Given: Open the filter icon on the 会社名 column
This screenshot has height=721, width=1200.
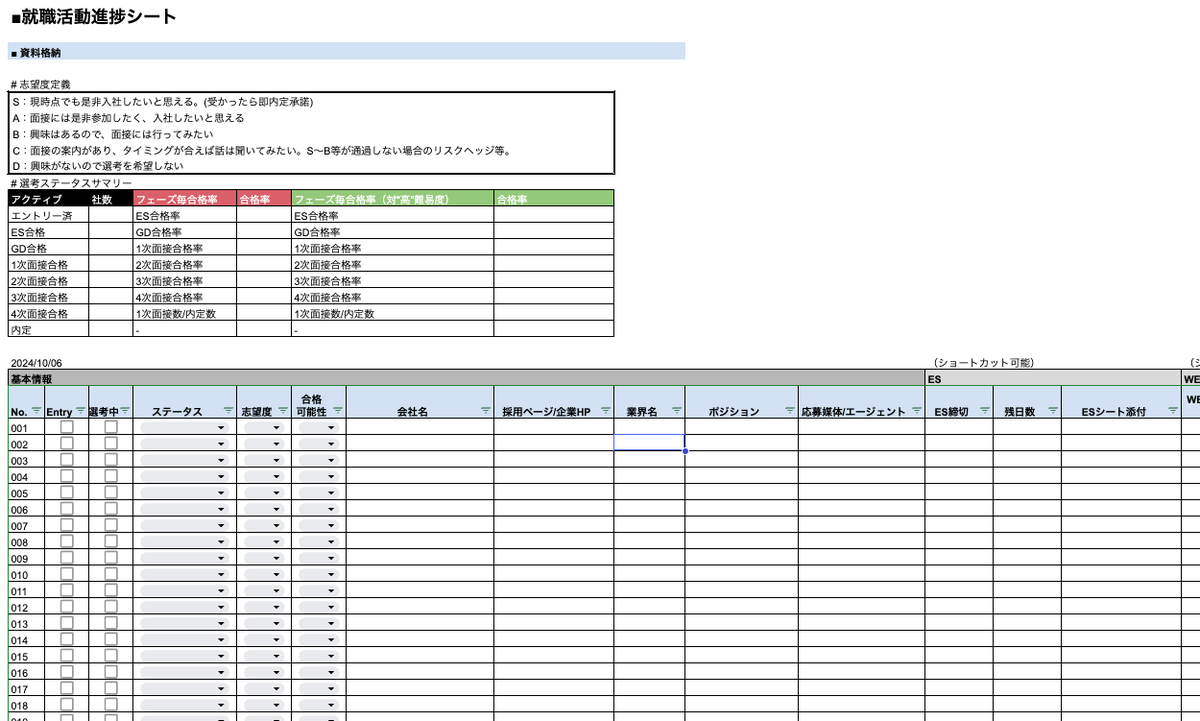Looking at the screenshot, I should point(485,411).
